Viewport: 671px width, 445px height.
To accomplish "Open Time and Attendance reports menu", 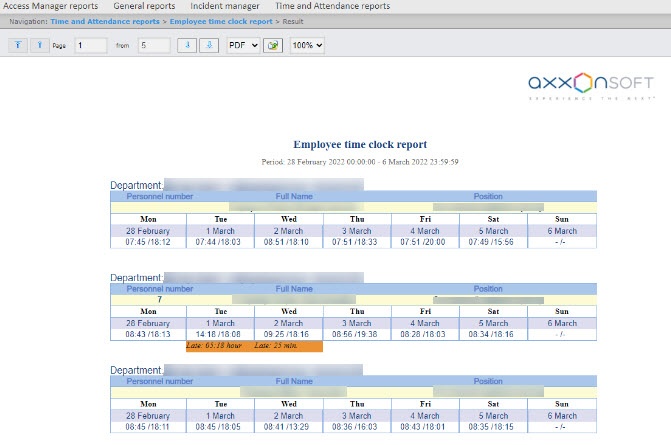I will [x=332, y=6].
